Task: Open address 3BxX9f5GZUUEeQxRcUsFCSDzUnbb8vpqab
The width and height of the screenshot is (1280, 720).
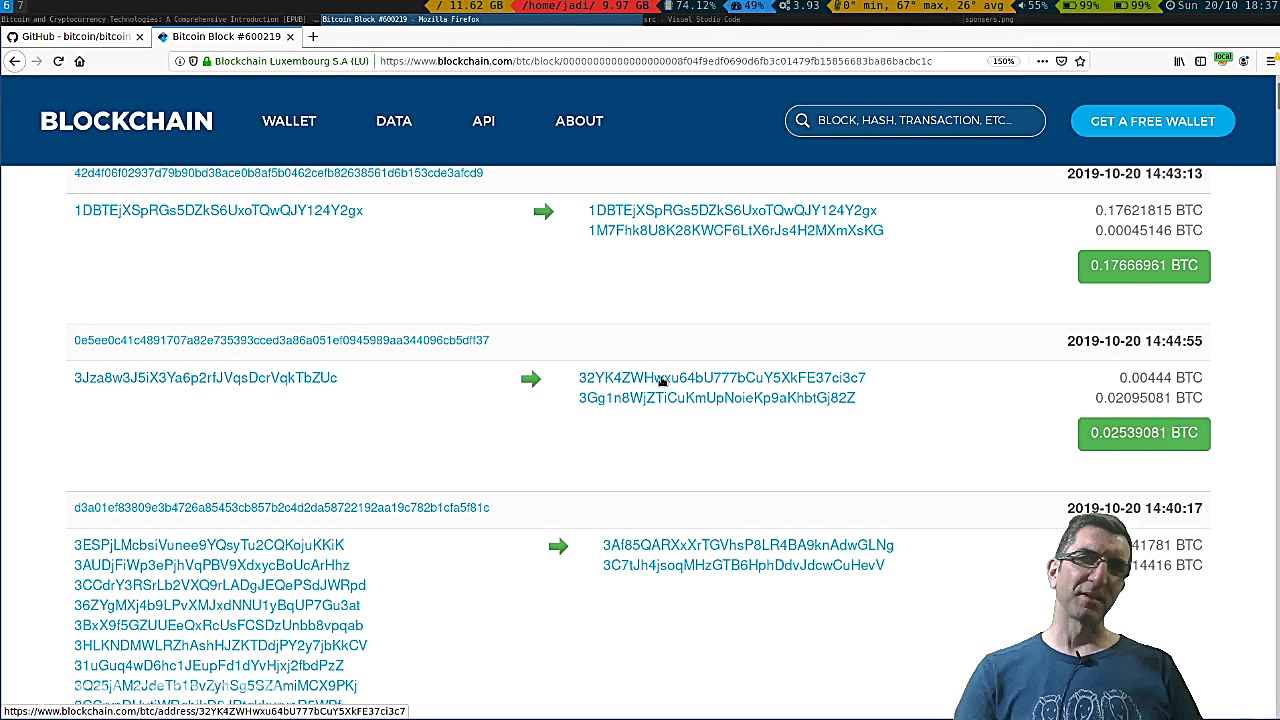Action: pyautogui.click(x=218, y=625)
